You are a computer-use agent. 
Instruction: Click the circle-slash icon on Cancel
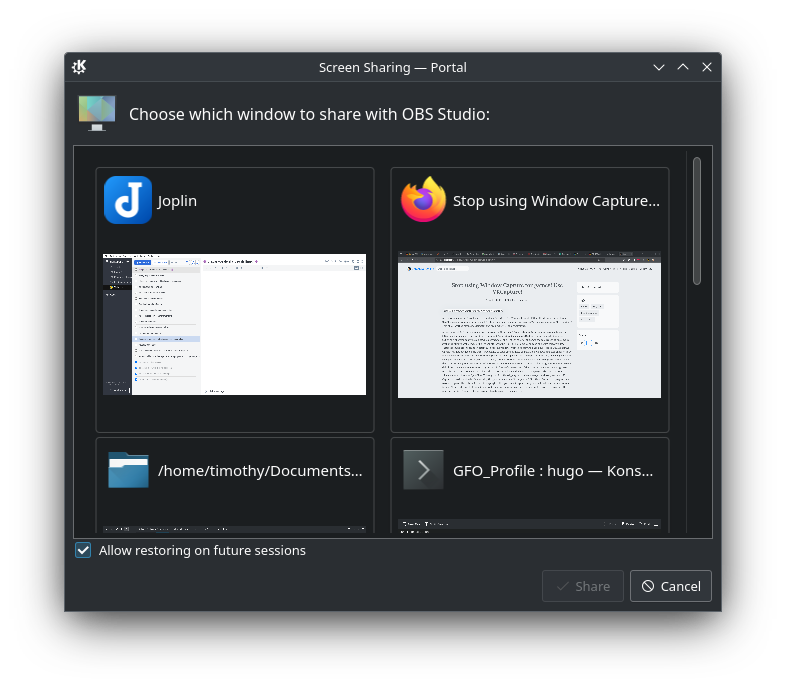pos(648,586)
